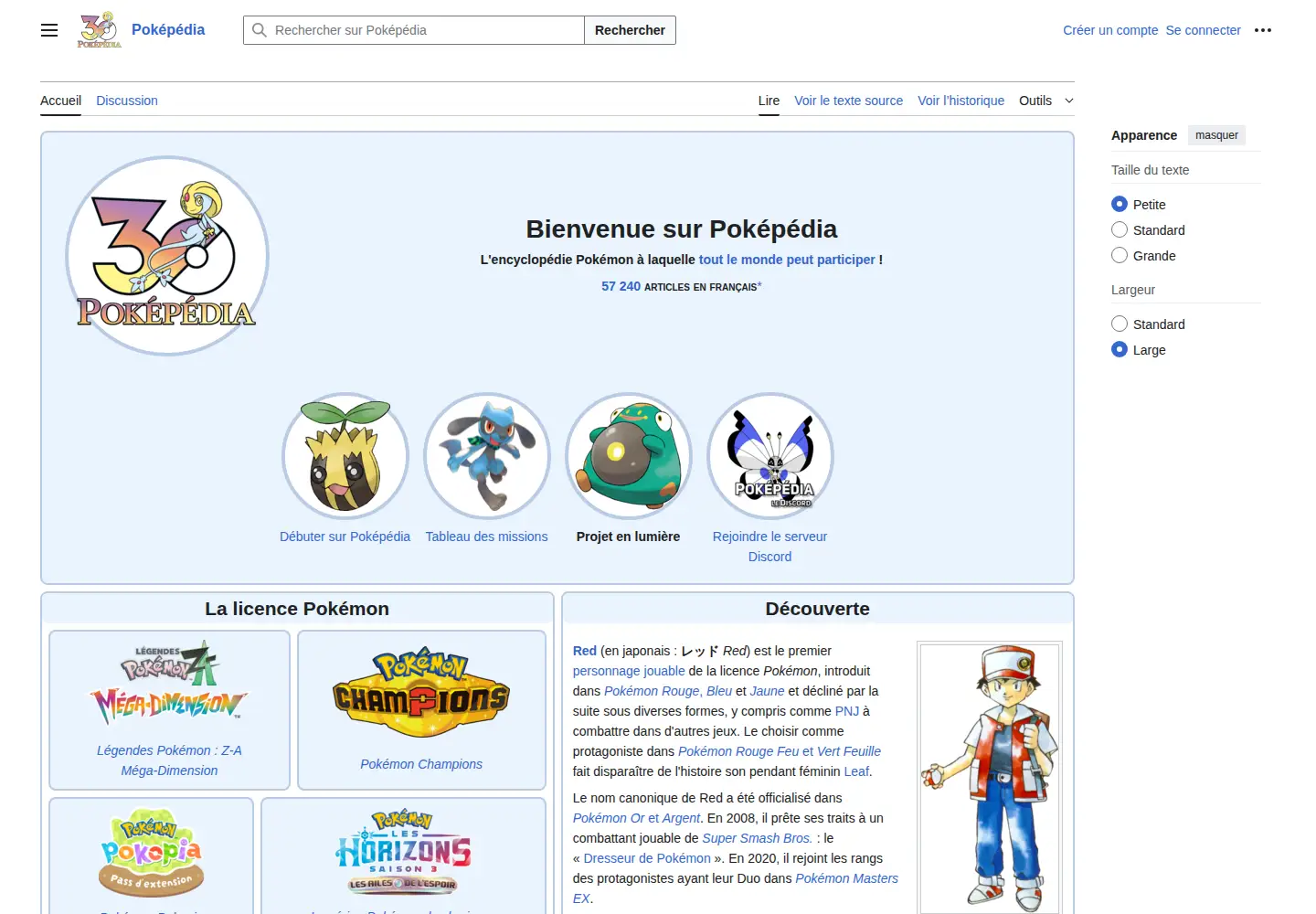Screen dimensions: 1316x914
Task: Open Tableau des missions link
Action: pyautogui.click(x=486, y=537)
